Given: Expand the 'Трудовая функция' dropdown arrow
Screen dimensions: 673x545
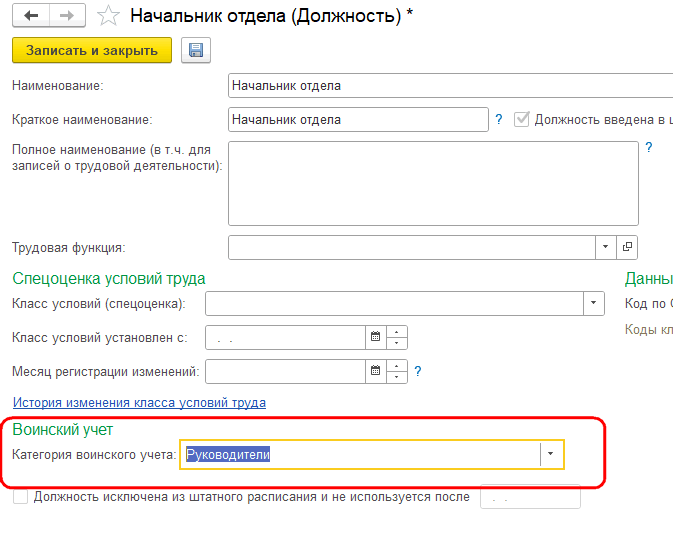Looking at the screenshot, I should click(606, 247).
